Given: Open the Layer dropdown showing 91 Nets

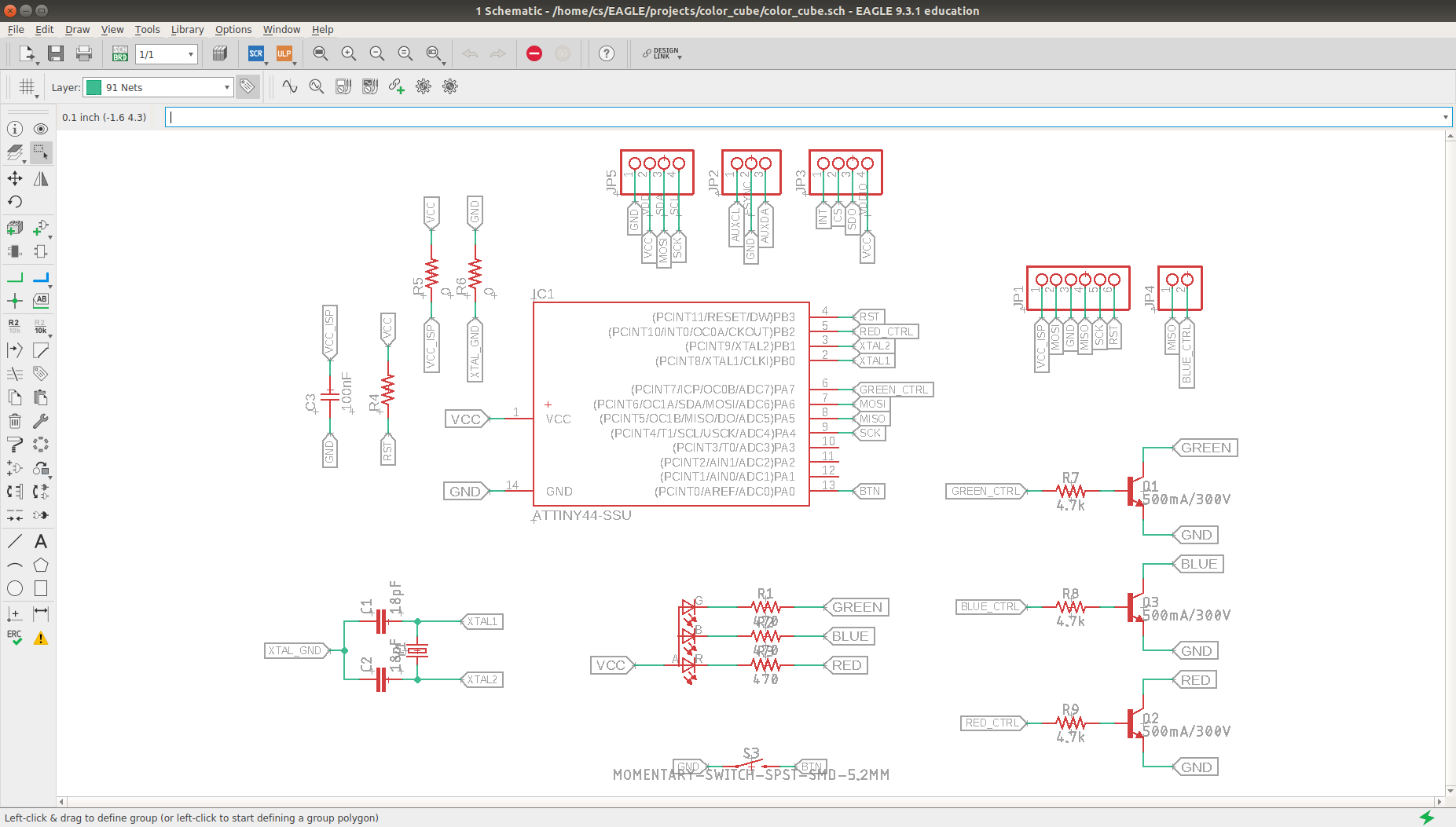Looking at the screenshot, I should (x=158, y=87).
